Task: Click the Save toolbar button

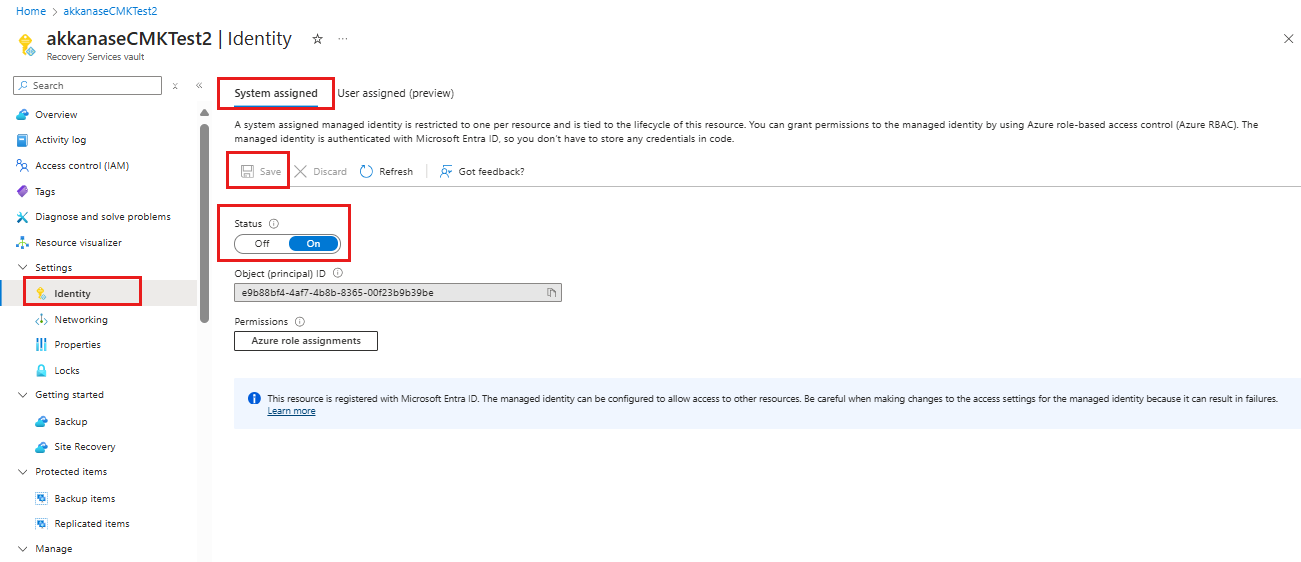Action: pos(260,172)
